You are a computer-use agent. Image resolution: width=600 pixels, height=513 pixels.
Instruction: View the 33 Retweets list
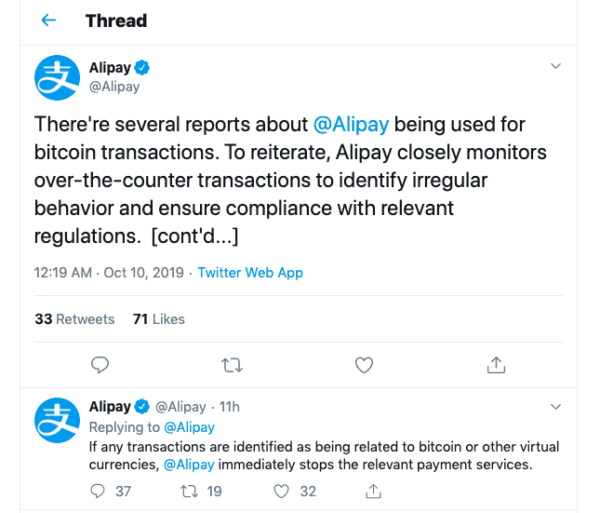coord(74,319)
